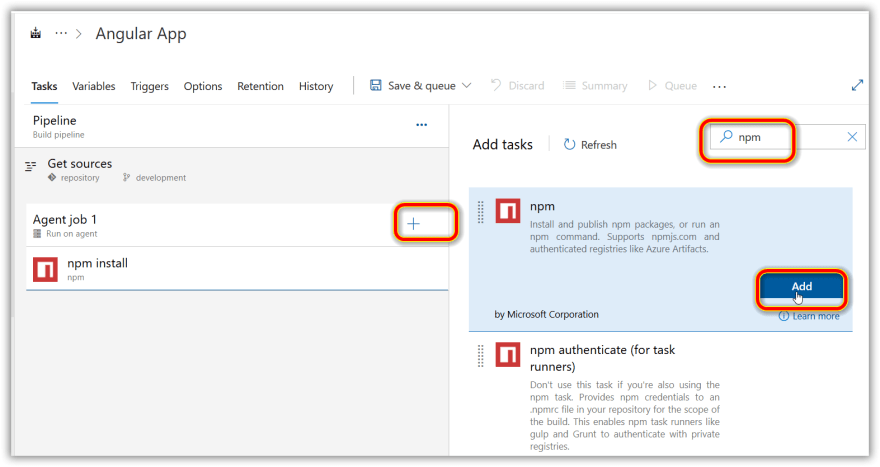Click the Save & queue floppy icon
The height and width of the screenshot is (467, 880).
(375, 85)
